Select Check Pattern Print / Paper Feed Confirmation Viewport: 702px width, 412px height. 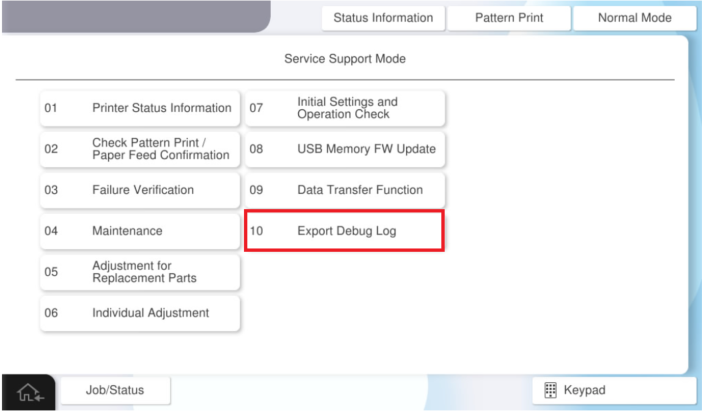pyautogui.click(x=141, y=149)
